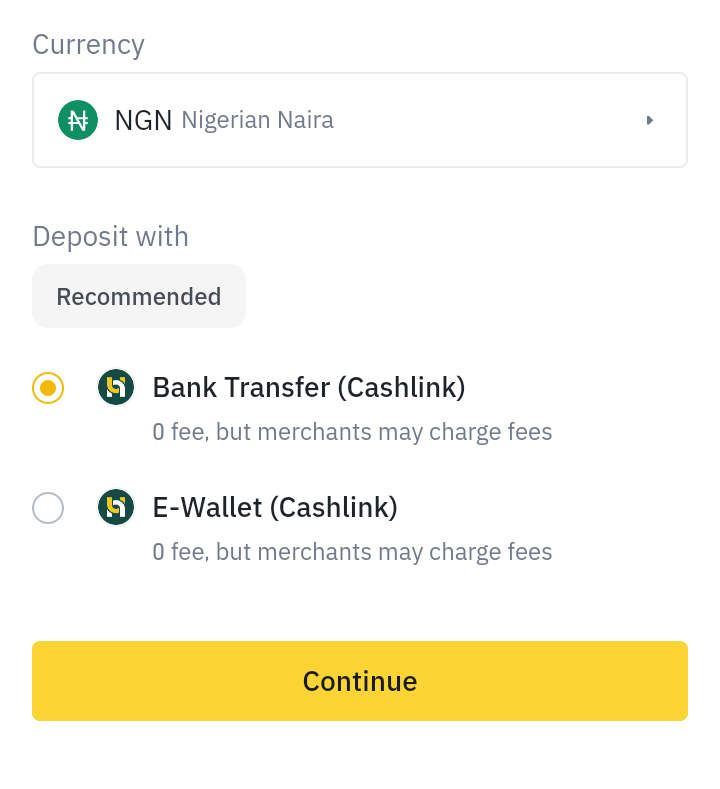Click the Continue button text
The height and width of the screenshot is (789, 720).
click(x=360, y=681)
